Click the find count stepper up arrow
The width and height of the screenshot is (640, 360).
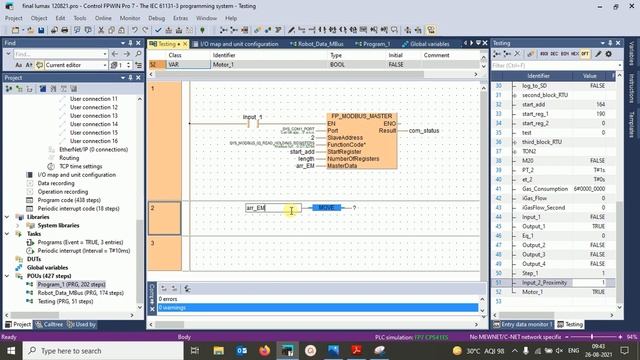129,63
